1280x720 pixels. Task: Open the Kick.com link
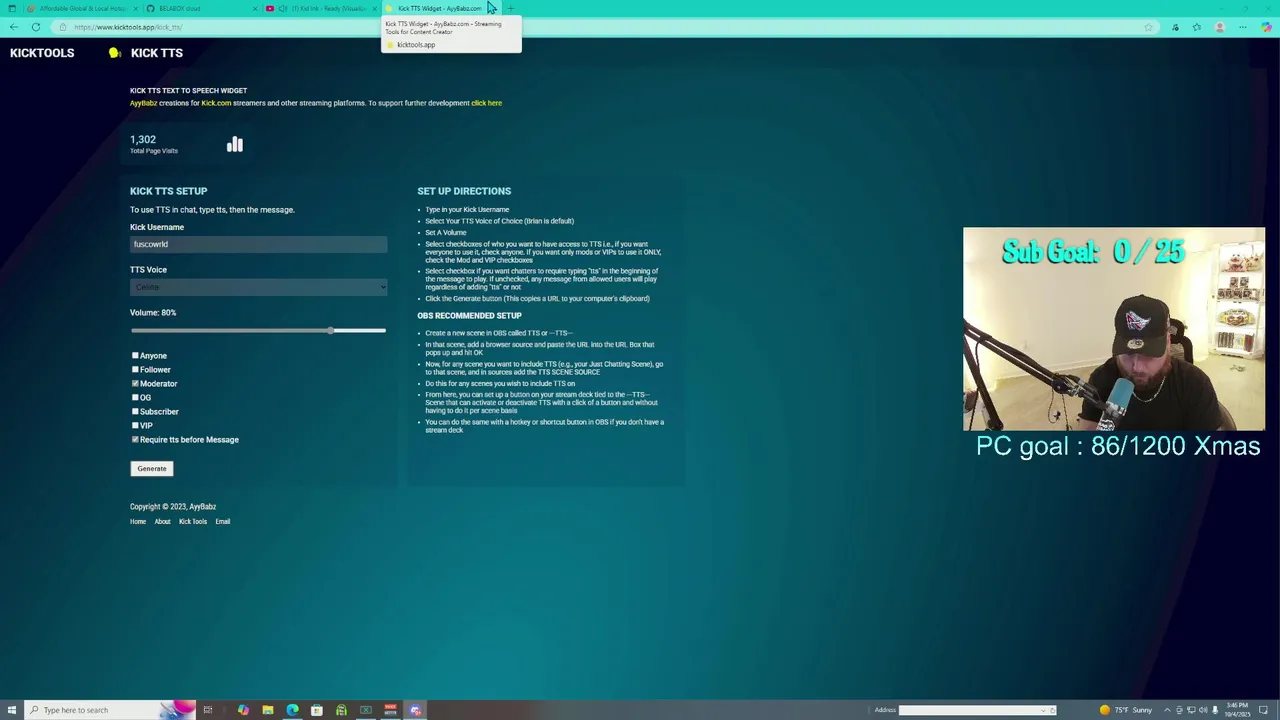coord(216,103)
